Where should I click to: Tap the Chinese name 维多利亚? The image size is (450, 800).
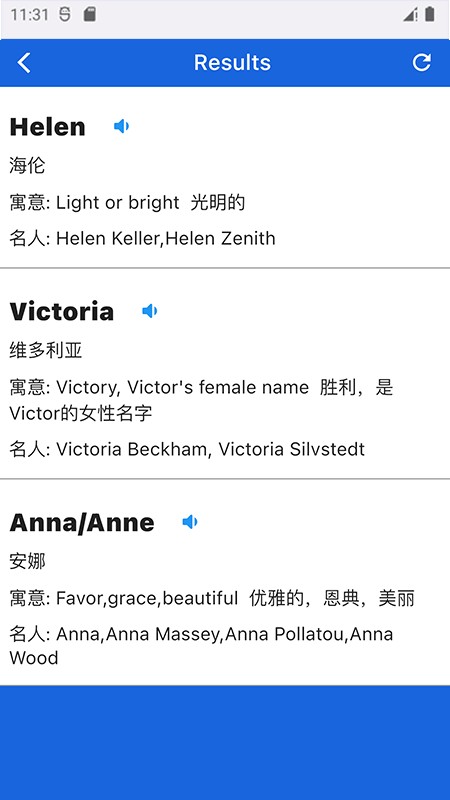(x=46, y=351)
